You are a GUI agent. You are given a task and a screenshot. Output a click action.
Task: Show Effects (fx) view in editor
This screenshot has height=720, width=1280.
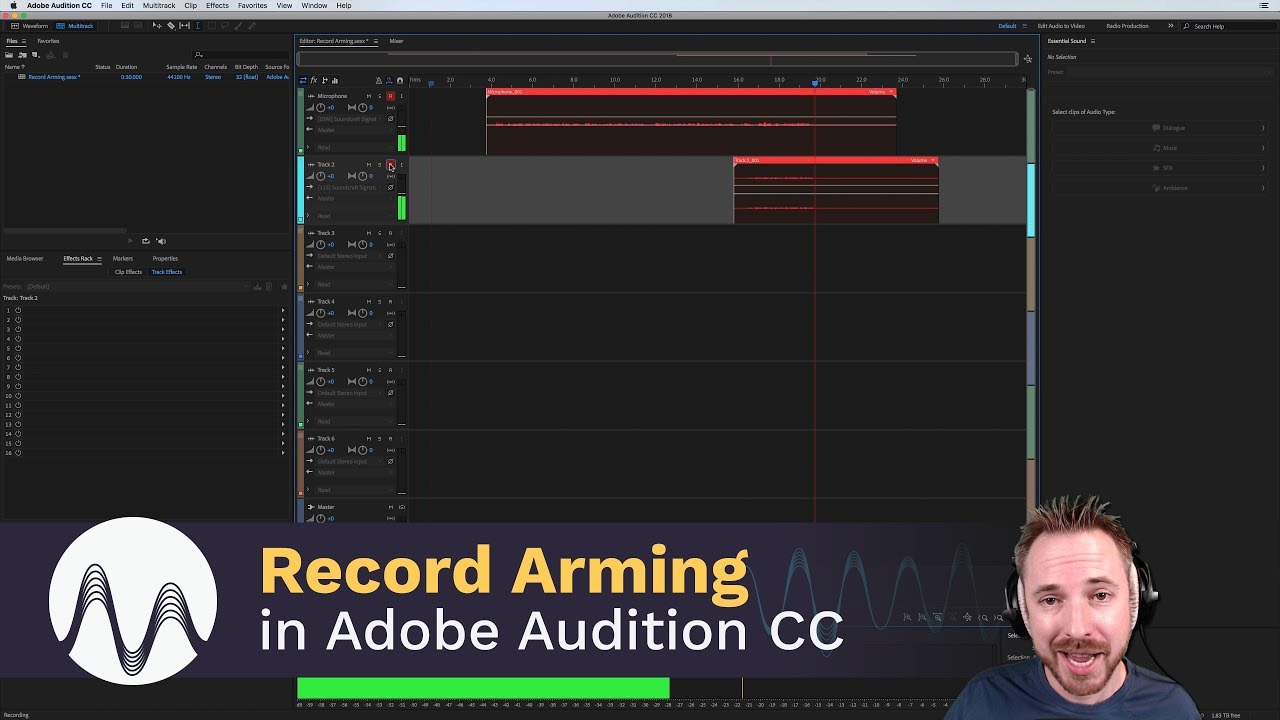pos(313,80)
